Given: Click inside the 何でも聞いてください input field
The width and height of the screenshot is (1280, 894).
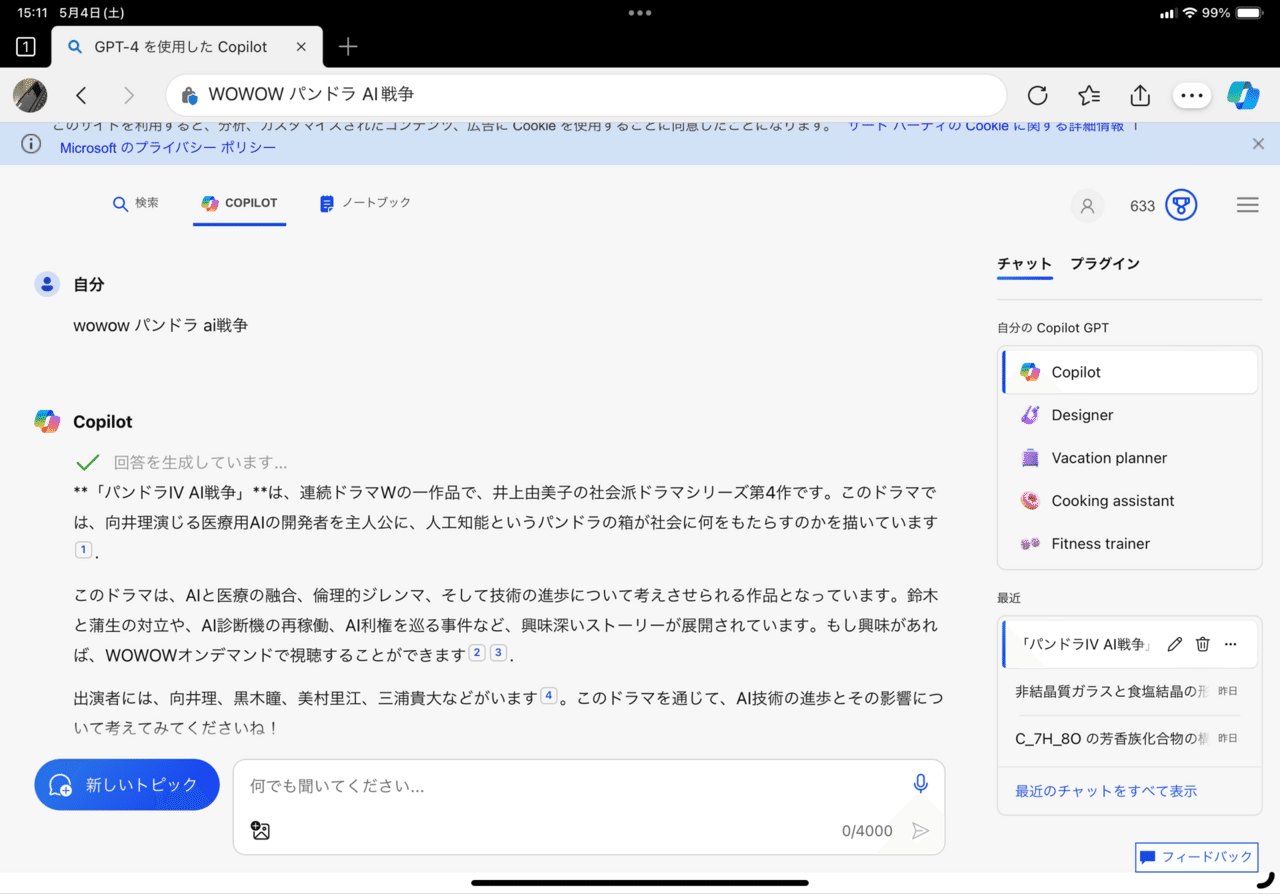Looking at the screenshot, I should click(500, 785).
